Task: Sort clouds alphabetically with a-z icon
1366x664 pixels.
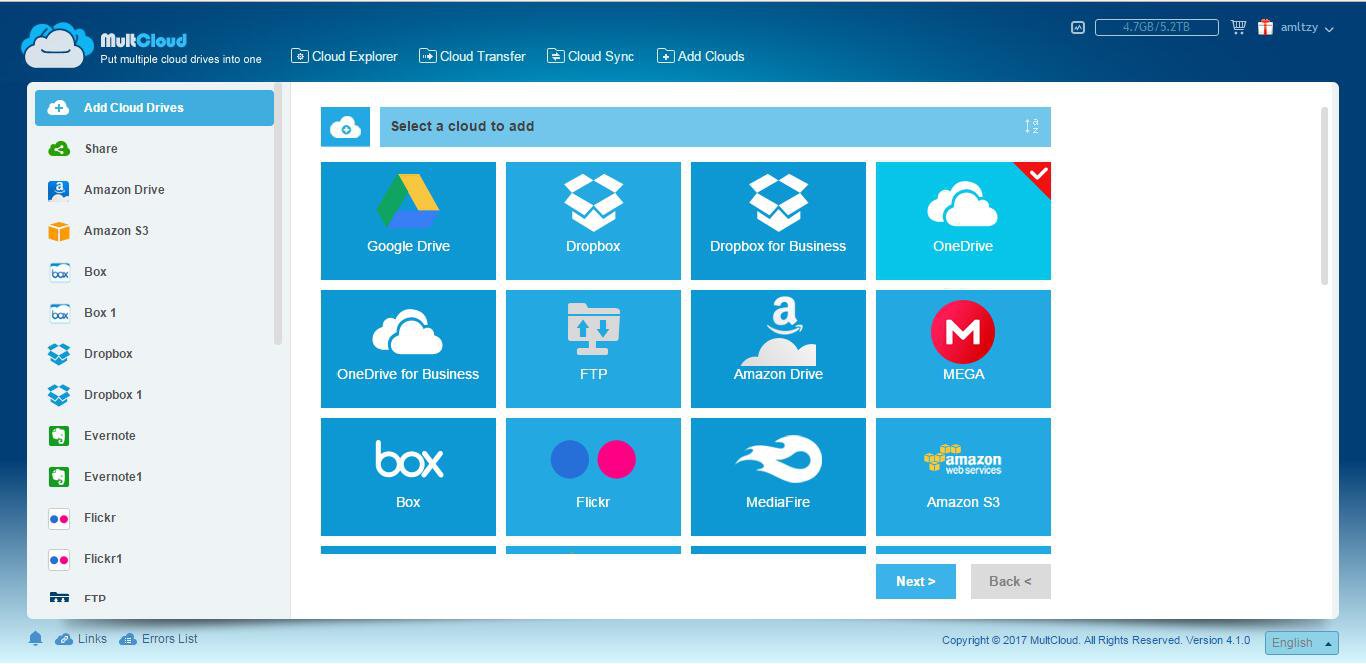Action: [1031, 126]
